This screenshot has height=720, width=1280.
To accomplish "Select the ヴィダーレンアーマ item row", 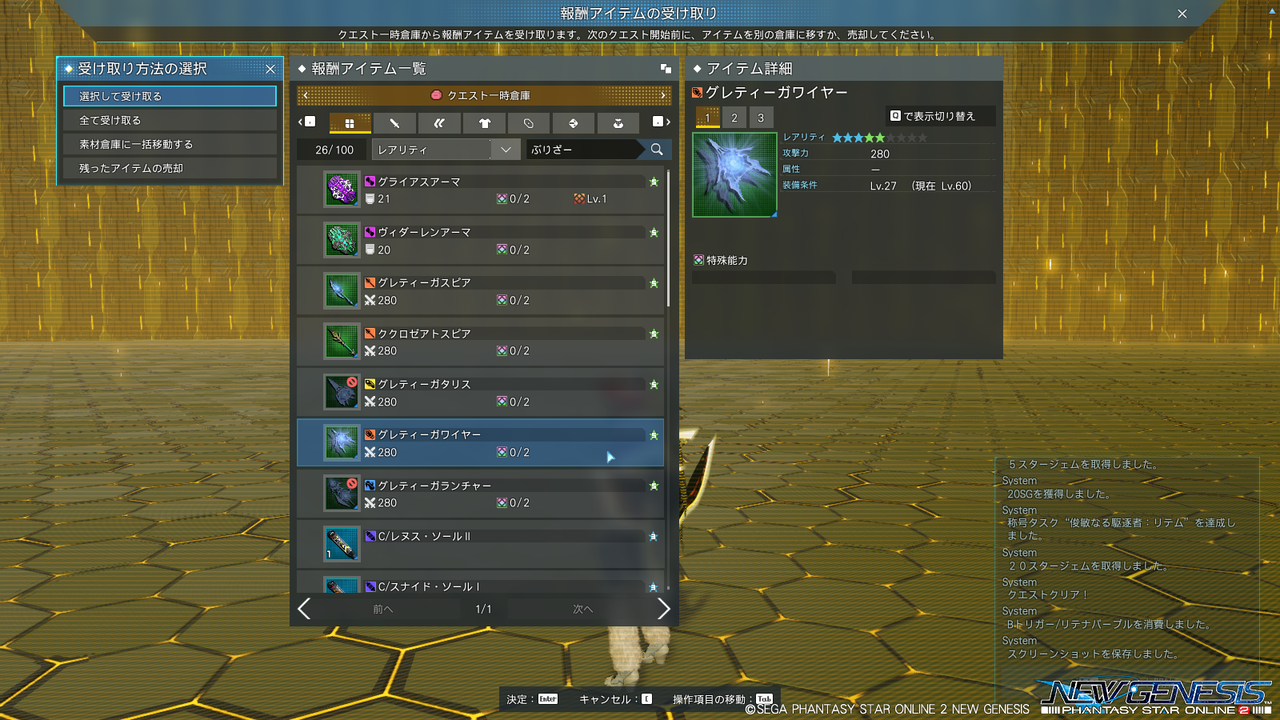I will pyautogui.click(x=480, y=240).
